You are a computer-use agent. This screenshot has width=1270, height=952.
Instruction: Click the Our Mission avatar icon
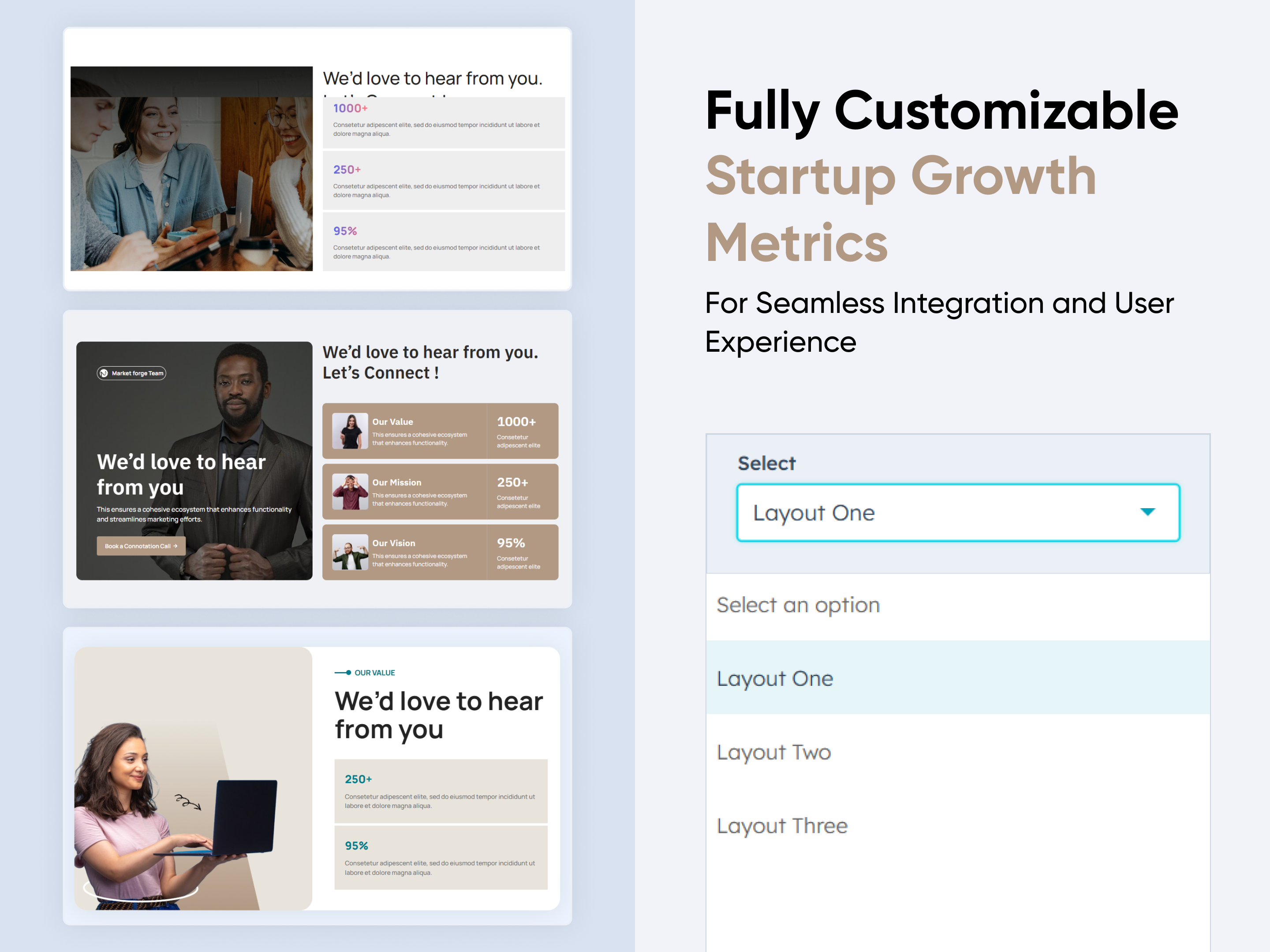(x=350, y=492)
